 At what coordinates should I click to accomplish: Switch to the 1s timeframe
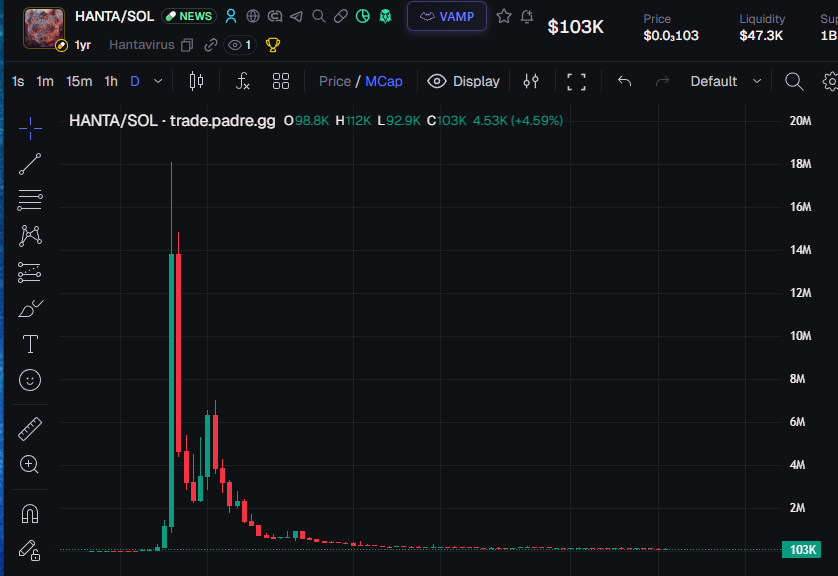(x=18, y=81)
